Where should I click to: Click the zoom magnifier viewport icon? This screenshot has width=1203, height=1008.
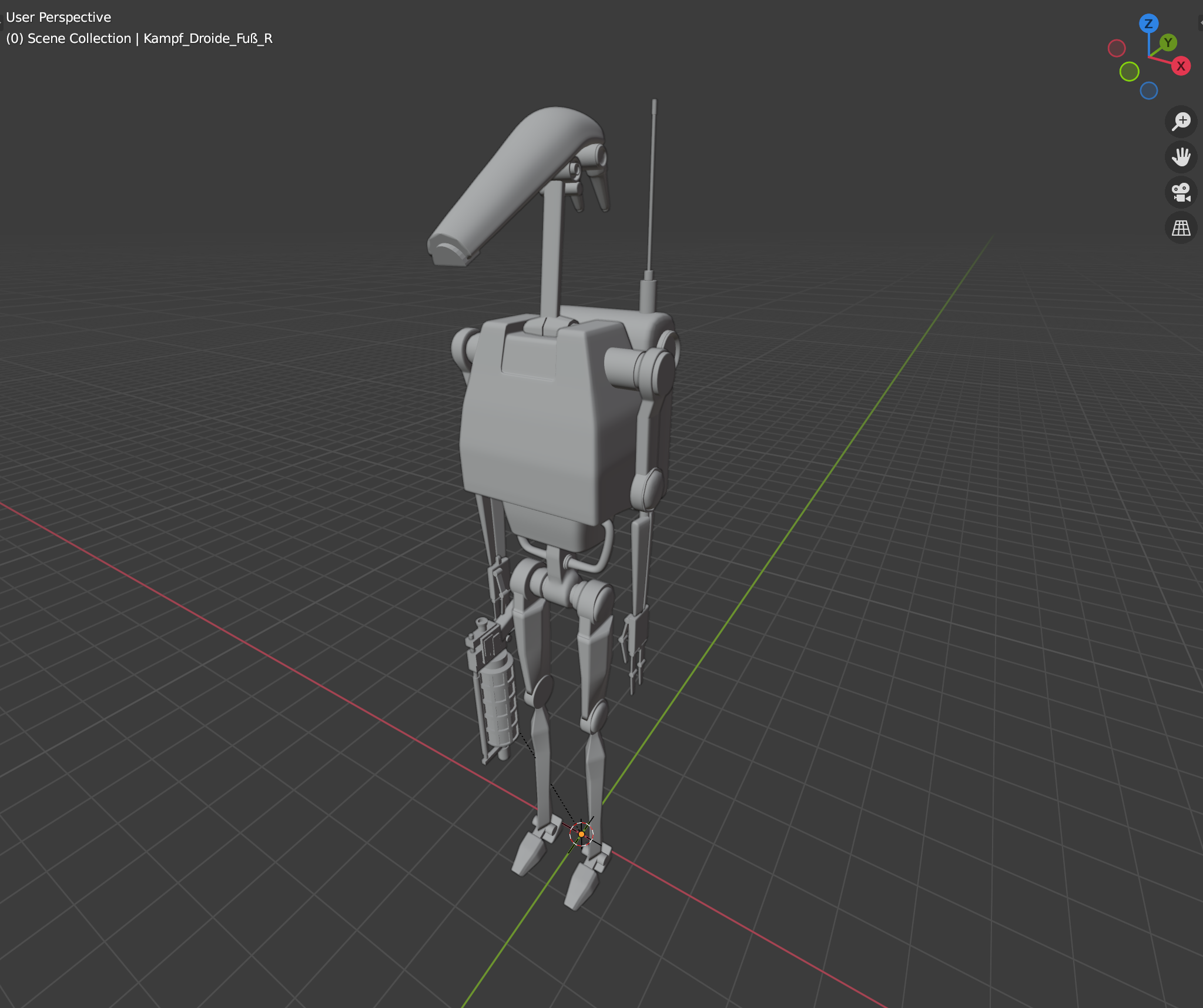[x=1181, y=121]
